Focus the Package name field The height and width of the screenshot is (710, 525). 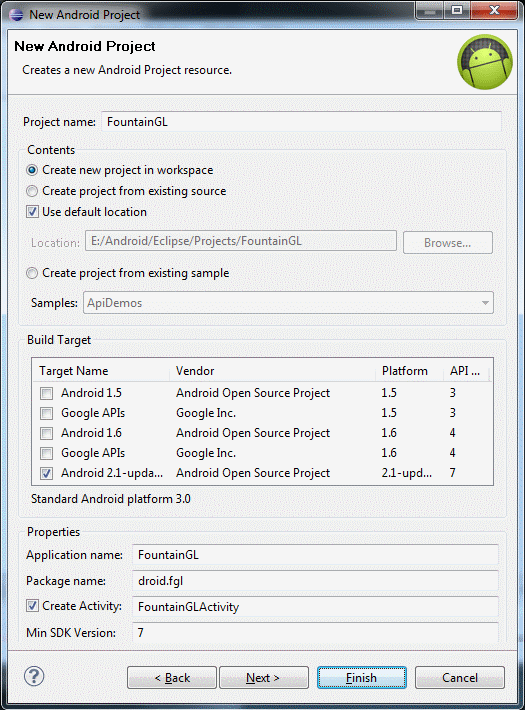[x=315, y=580]
